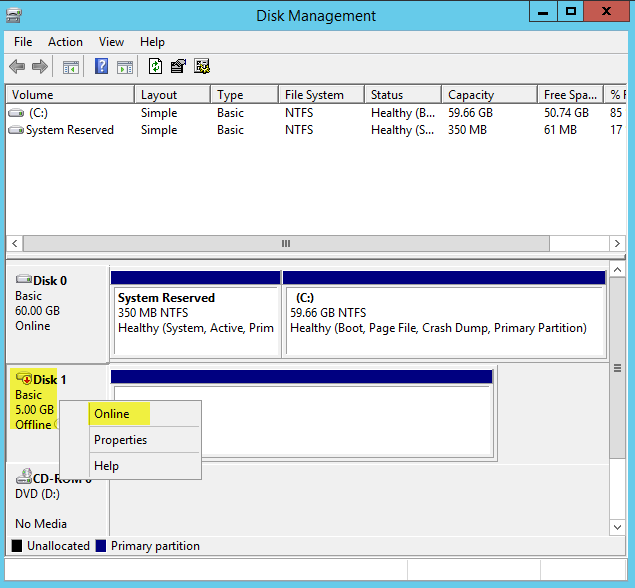Click the Primary partition legend blue swatch
The image size is (635, 588).
pyautogui.click(x=101, y=546)
